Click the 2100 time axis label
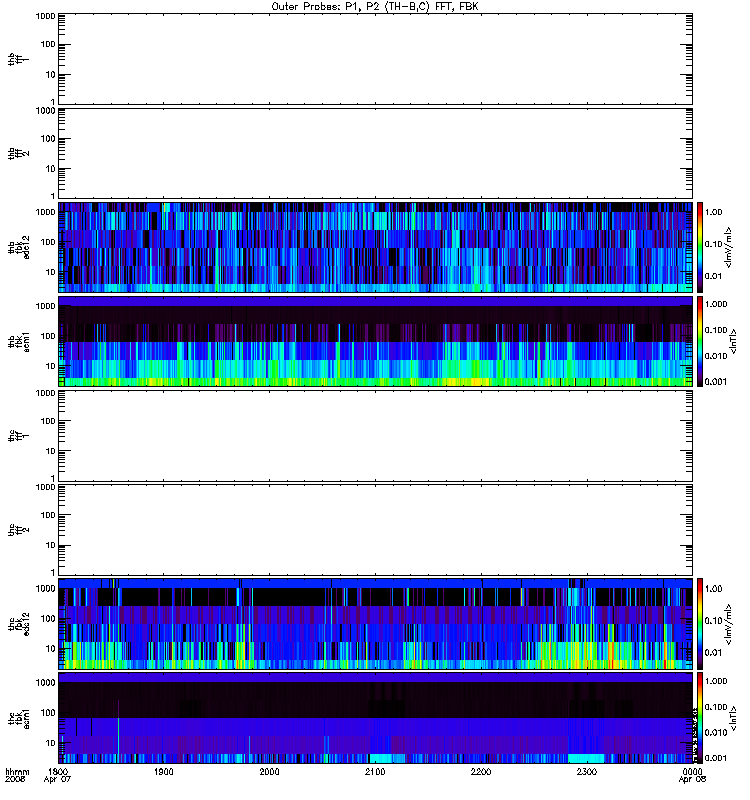 click(x=375, y=771)
